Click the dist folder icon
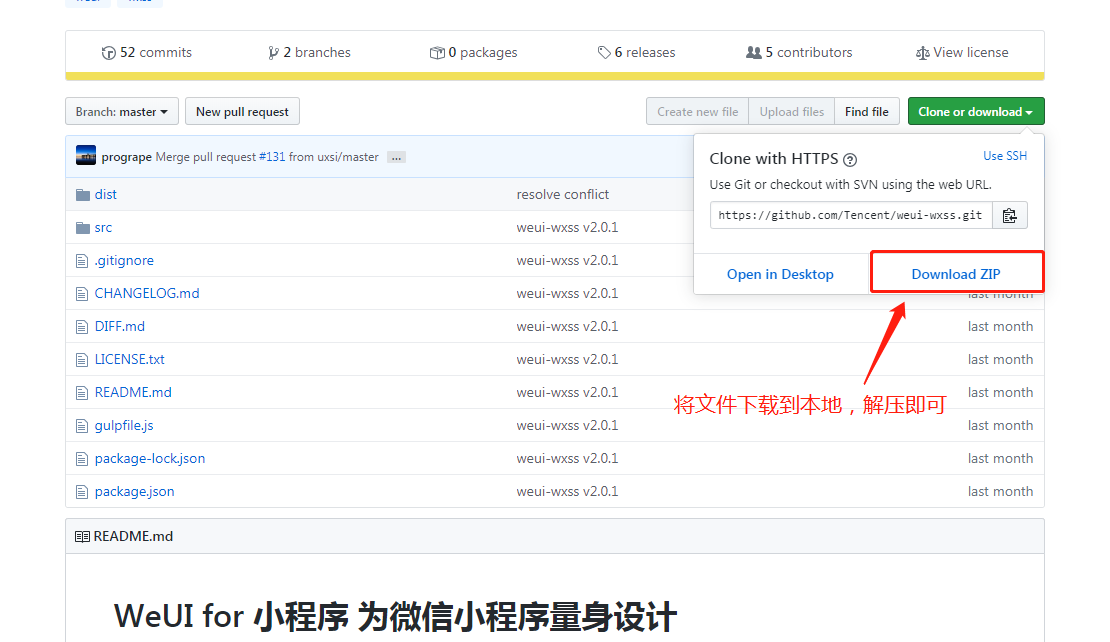 point(83,195)
